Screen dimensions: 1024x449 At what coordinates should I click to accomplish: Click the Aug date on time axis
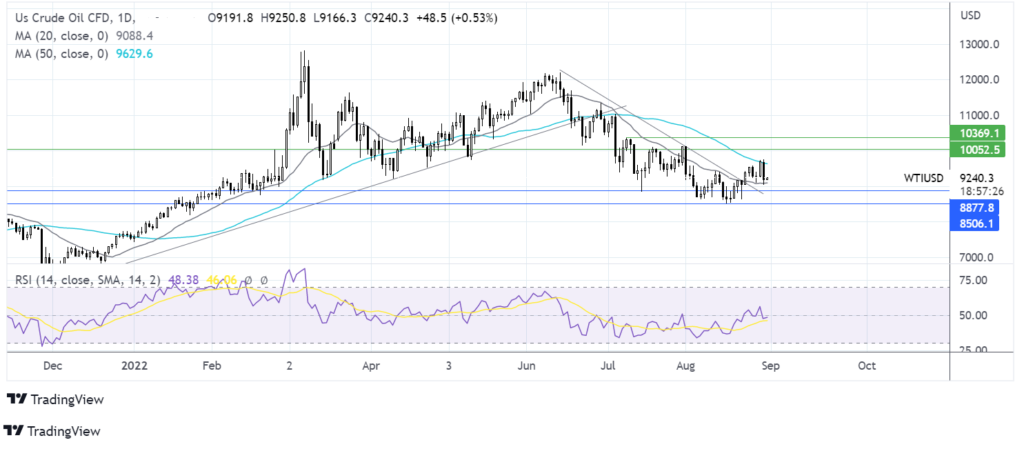point(686,365)
